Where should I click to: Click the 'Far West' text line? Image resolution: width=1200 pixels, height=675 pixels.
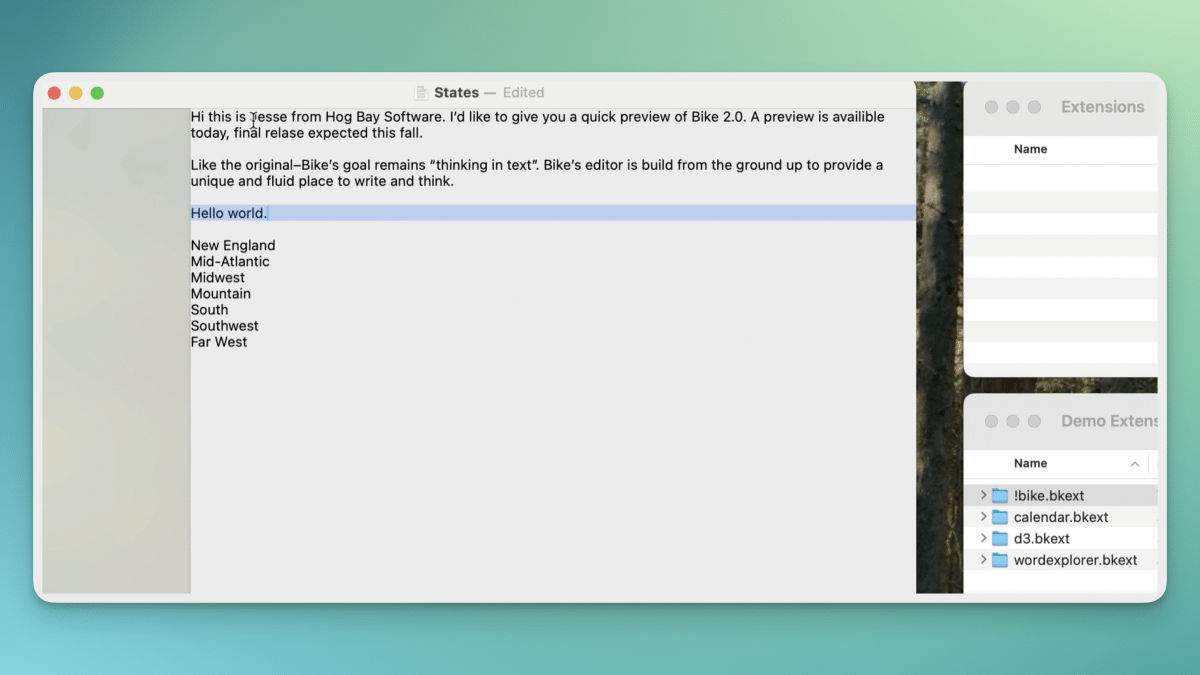pos(219,341)
